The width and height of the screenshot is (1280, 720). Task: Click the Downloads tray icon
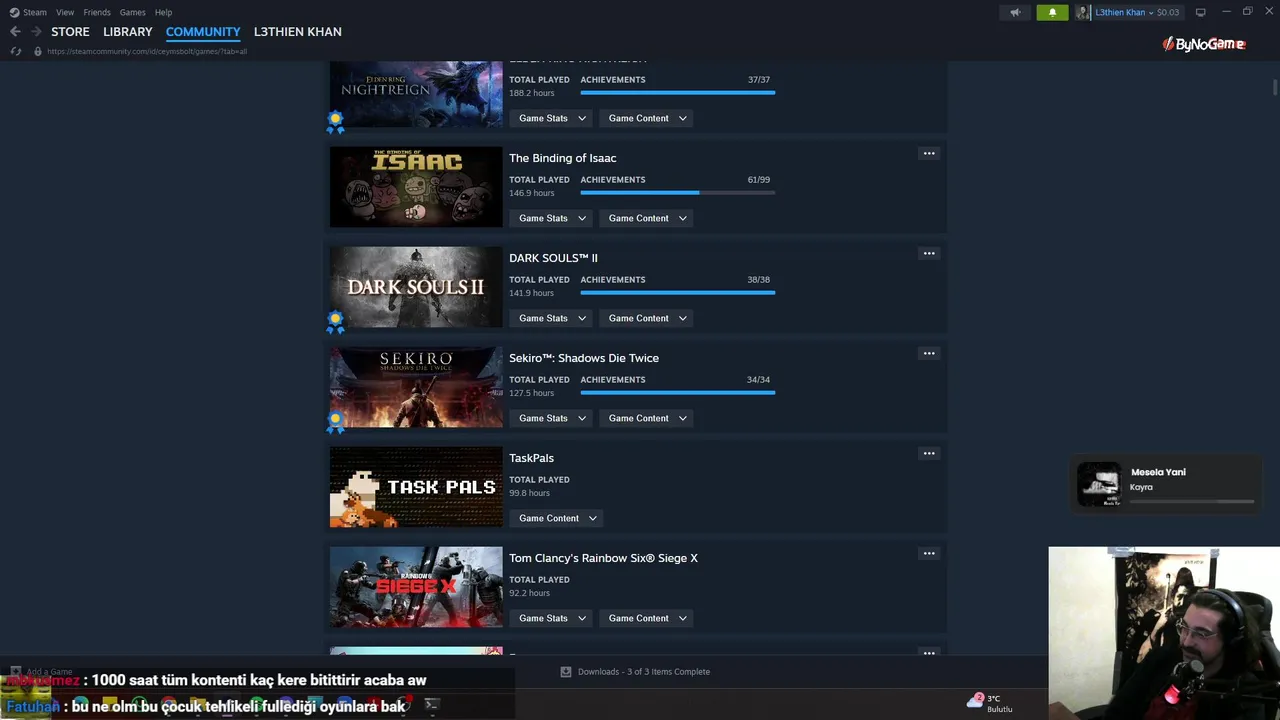pos(566,672)
